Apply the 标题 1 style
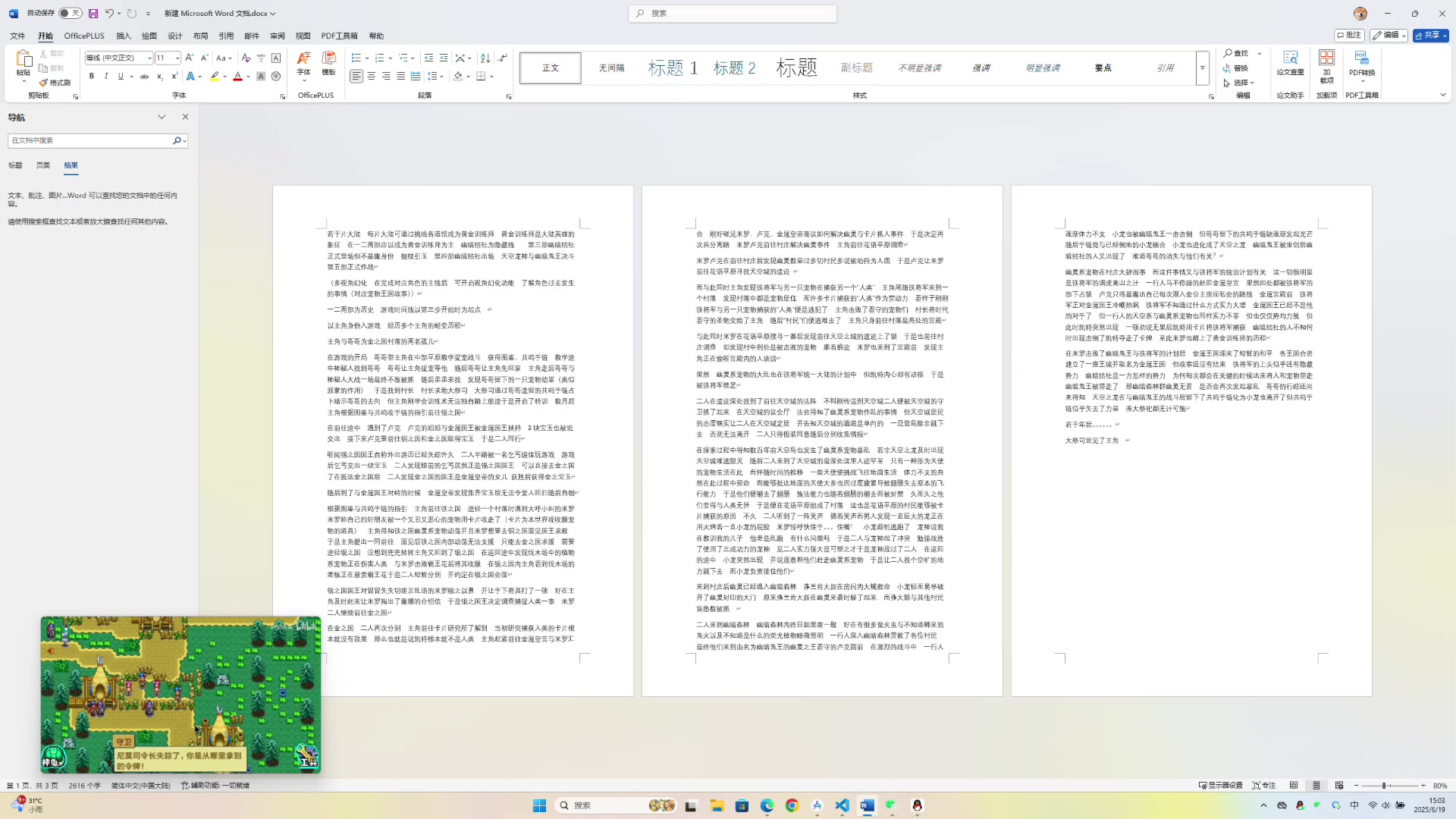Viewport: 1456px width, 819px height. 673,68
